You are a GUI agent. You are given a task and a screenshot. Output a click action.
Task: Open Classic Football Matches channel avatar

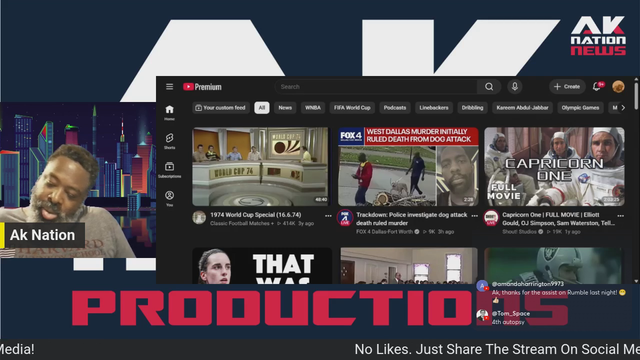click(x=199, y=218)
